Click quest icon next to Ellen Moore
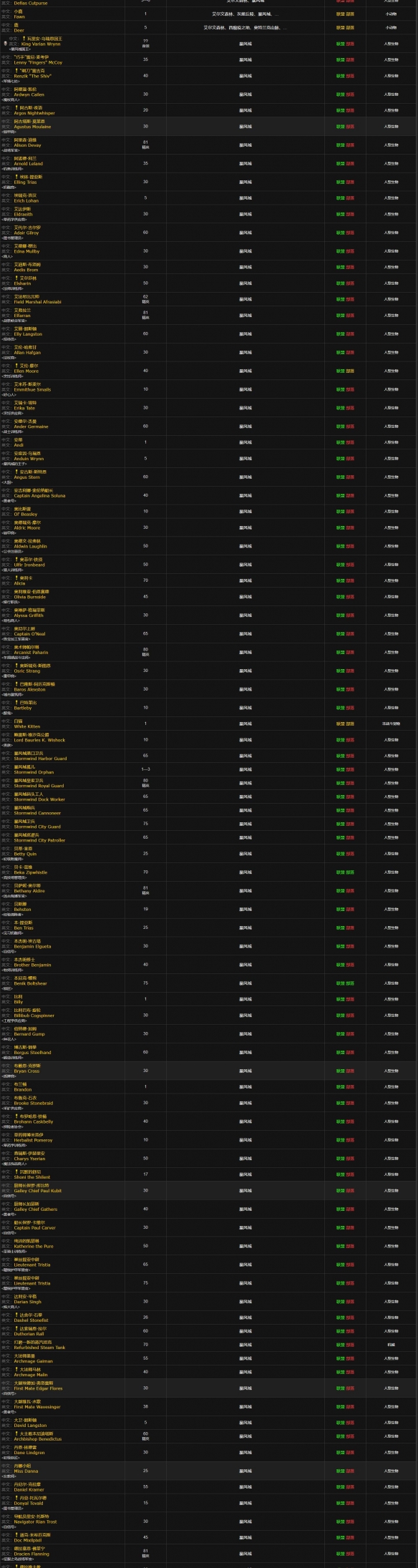The image size is (418, 1568). (x=16, y=366)
